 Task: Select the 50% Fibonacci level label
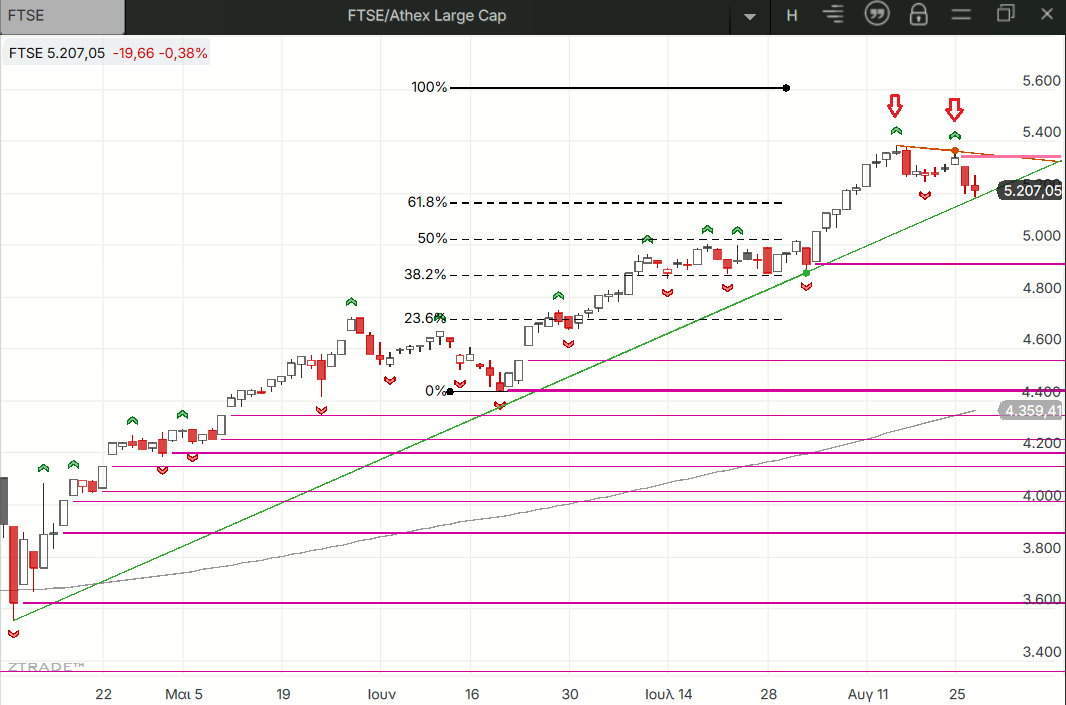[x=432, y=238]
